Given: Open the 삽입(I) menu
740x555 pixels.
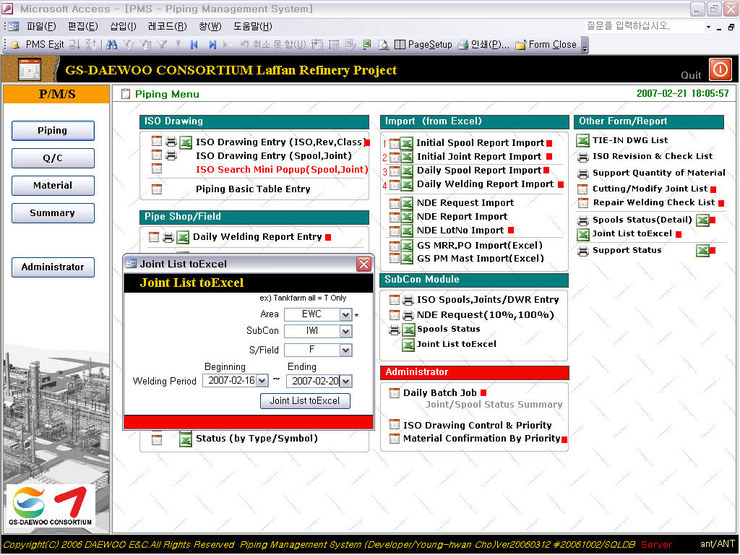Looking at the screenshot, I should pyautogui.click(x=123, y=26).
